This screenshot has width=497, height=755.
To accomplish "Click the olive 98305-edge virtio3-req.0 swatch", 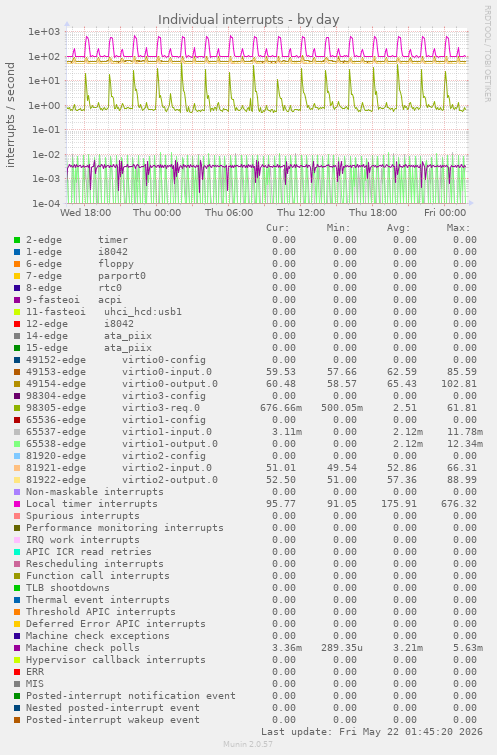I will [17, 408].
